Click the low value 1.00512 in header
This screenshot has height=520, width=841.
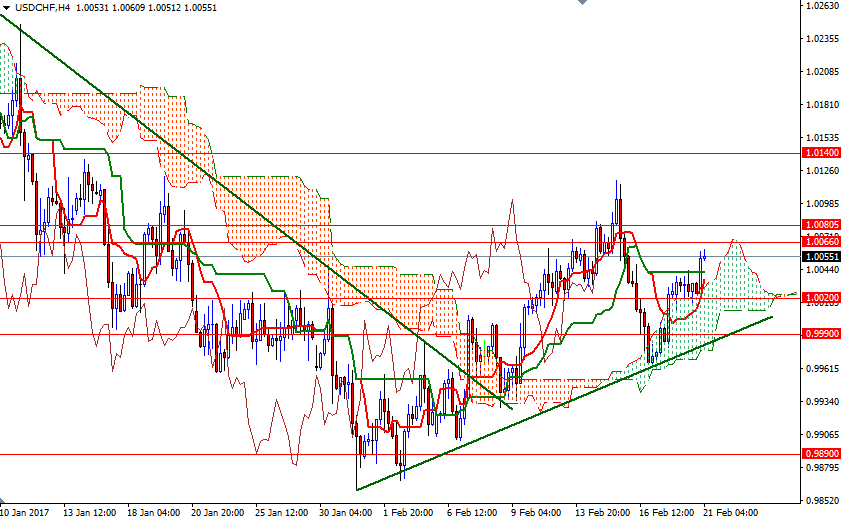pos(164,8)
